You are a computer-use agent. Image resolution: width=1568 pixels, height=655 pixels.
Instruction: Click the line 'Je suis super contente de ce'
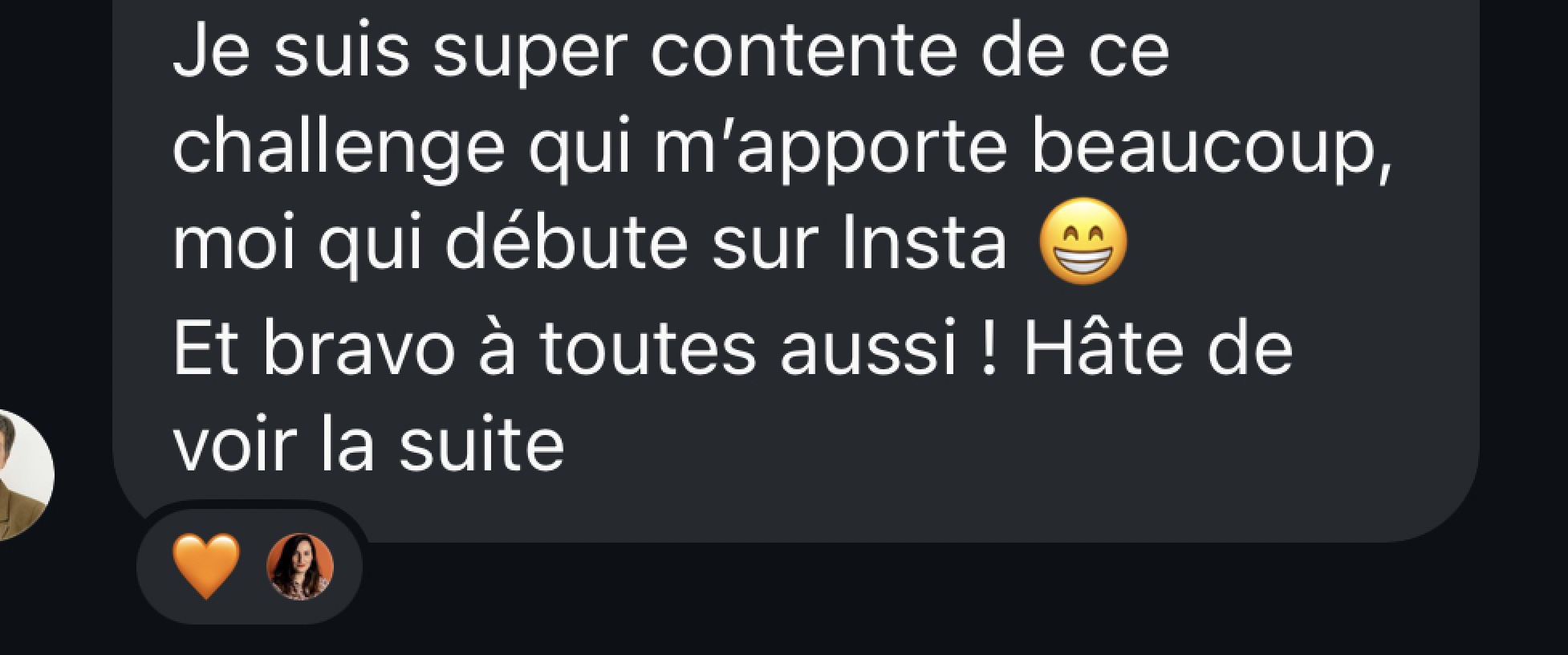[671, 53]
